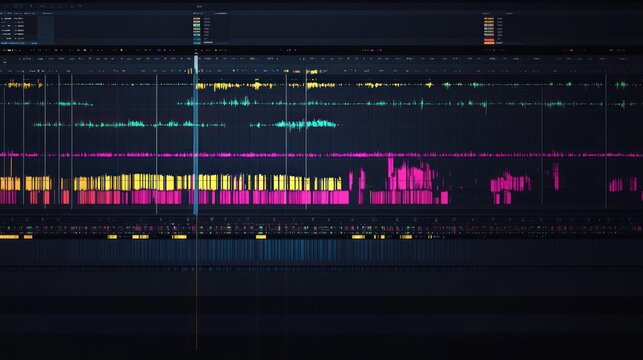Select the magenta waveform track spanning the timeline
Image resolution: width=643 pixels, height=360 pixels.
tap(322, 155)
